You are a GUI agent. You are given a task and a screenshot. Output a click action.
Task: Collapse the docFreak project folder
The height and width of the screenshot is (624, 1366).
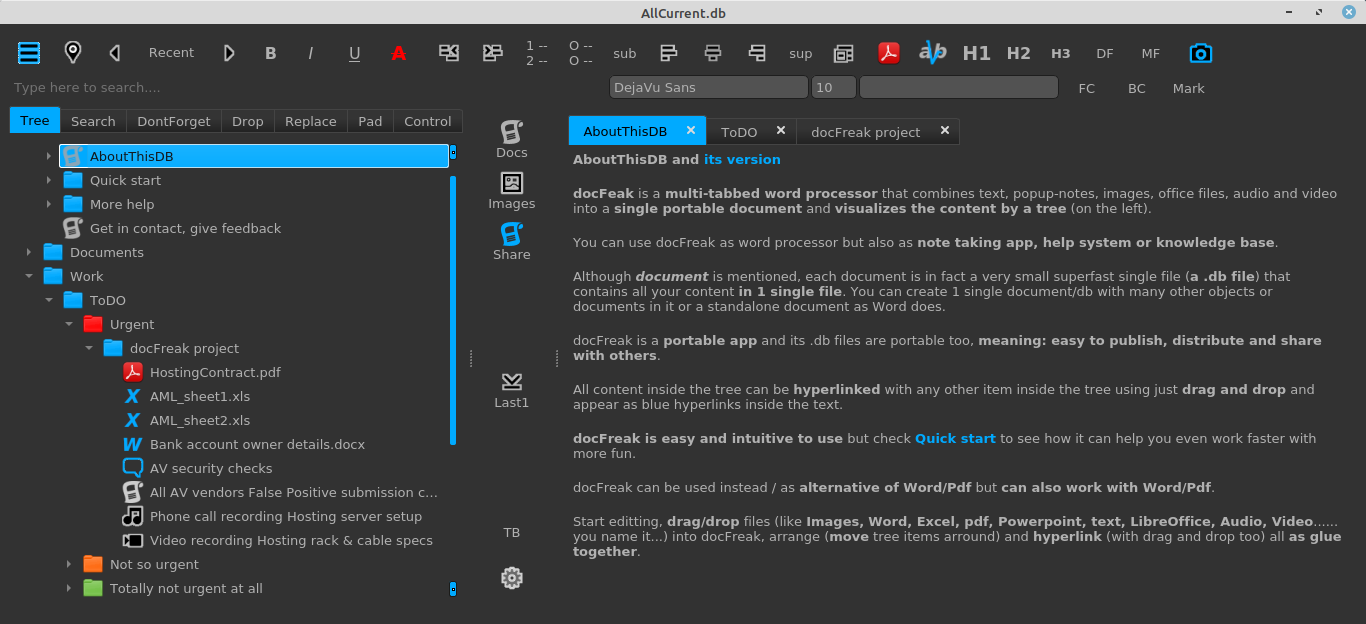click(x=88, y=348)
